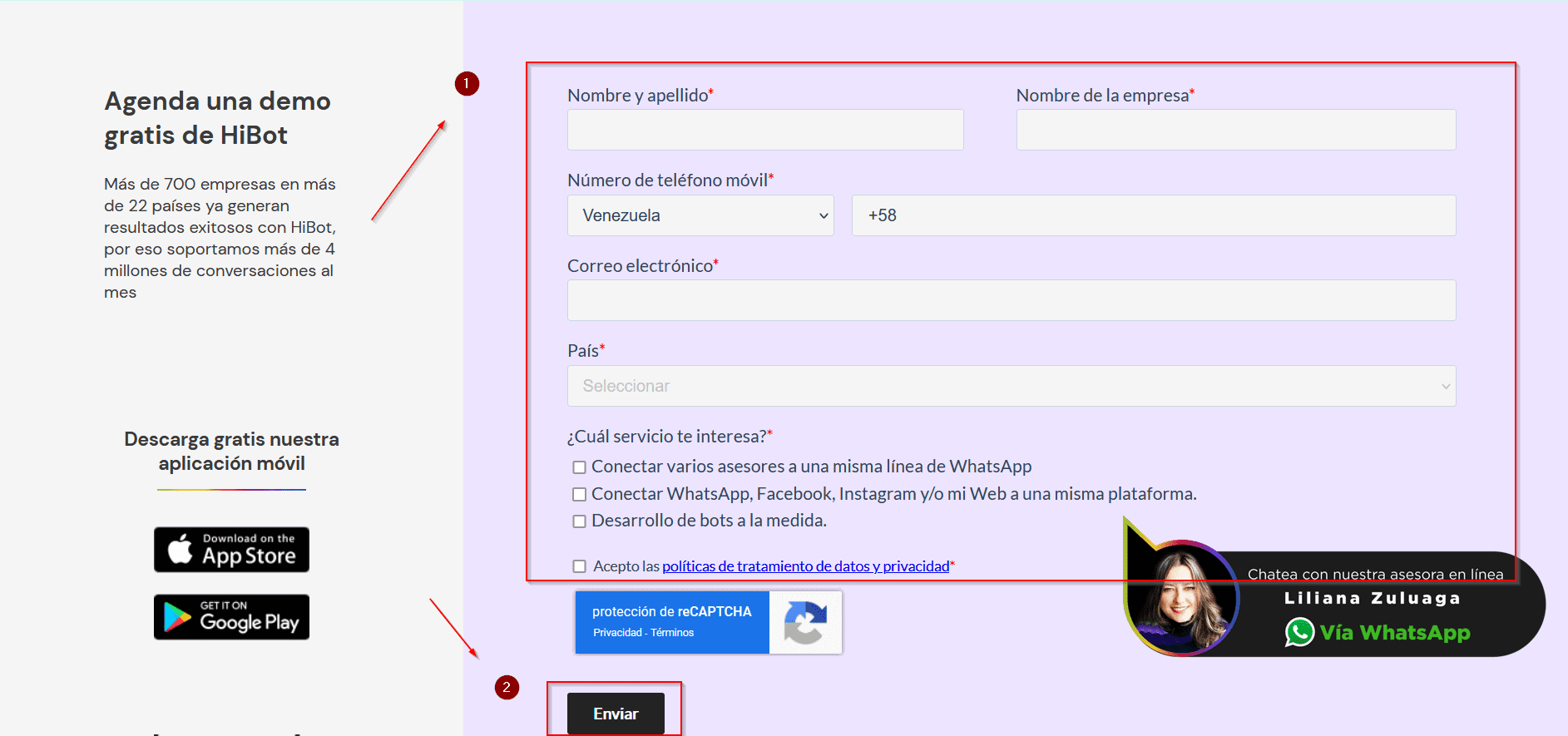The image size is (1568, 736).
Task: Open the WhatsApp icon in chat widget
Action: [x=1299, y=633]
